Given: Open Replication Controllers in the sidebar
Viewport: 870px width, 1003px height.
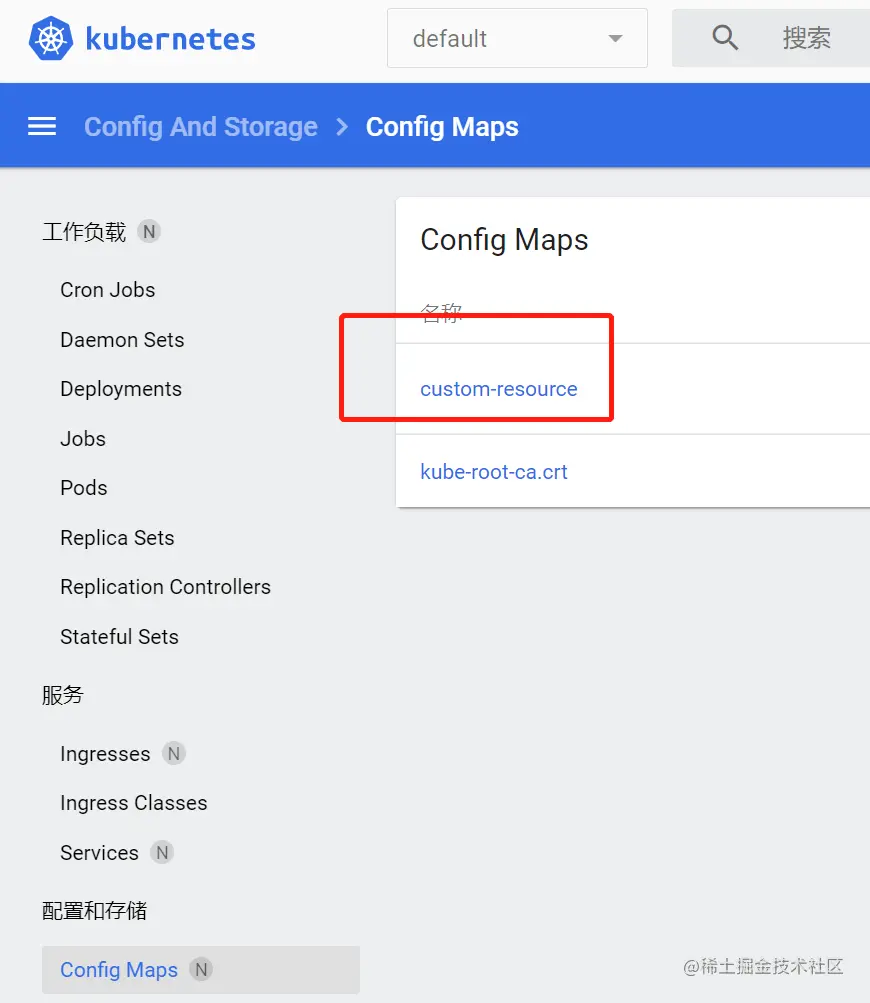Looking at the screenshot, I should pyautogui.click(x=166, y=587).
